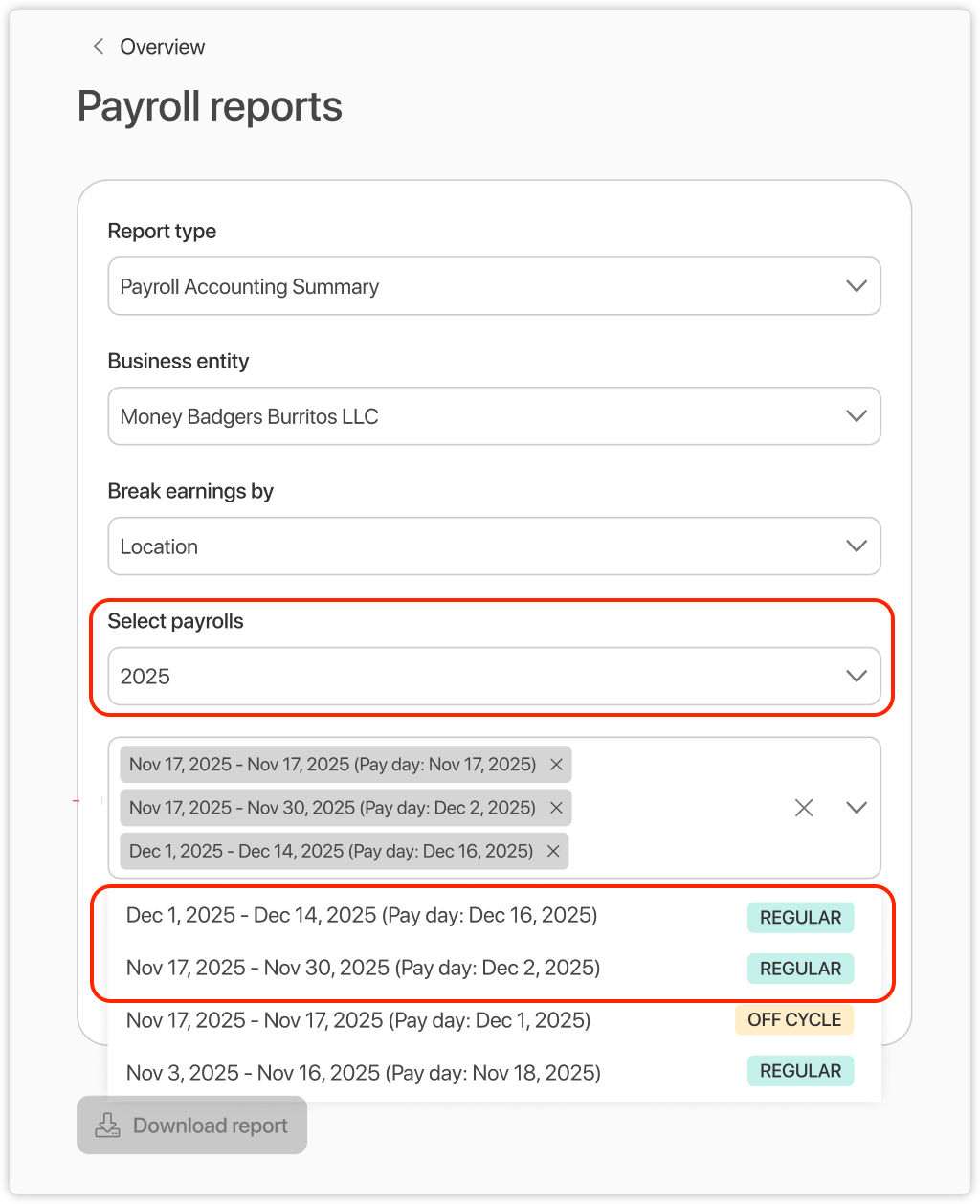Viewport: 980px width, 1204px height.
Task: Collapse the selected payrolls list chevron
Action: point(857,808)
